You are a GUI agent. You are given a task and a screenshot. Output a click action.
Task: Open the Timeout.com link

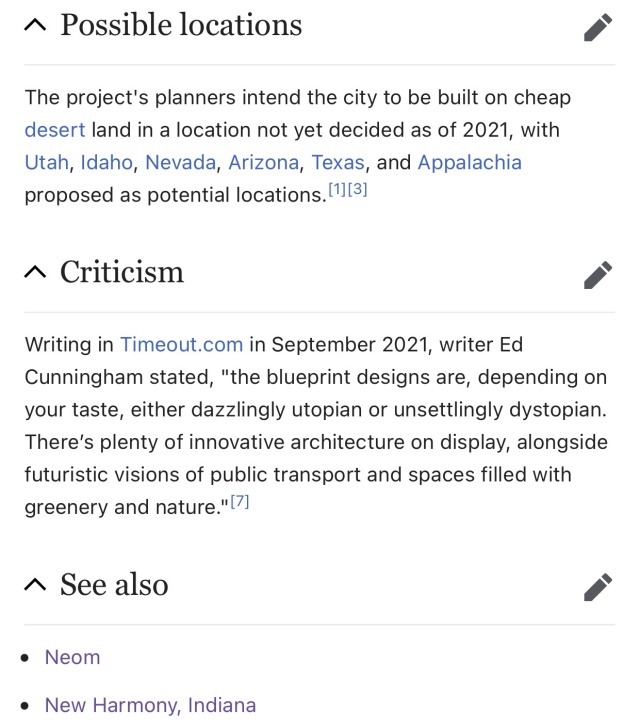click(181, 345)
